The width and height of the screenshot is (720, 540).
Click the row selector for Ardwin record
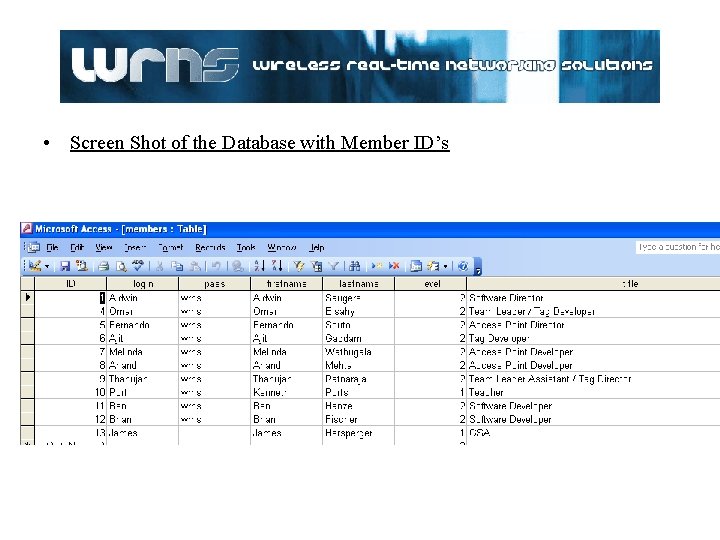click(x=28, y=298)
